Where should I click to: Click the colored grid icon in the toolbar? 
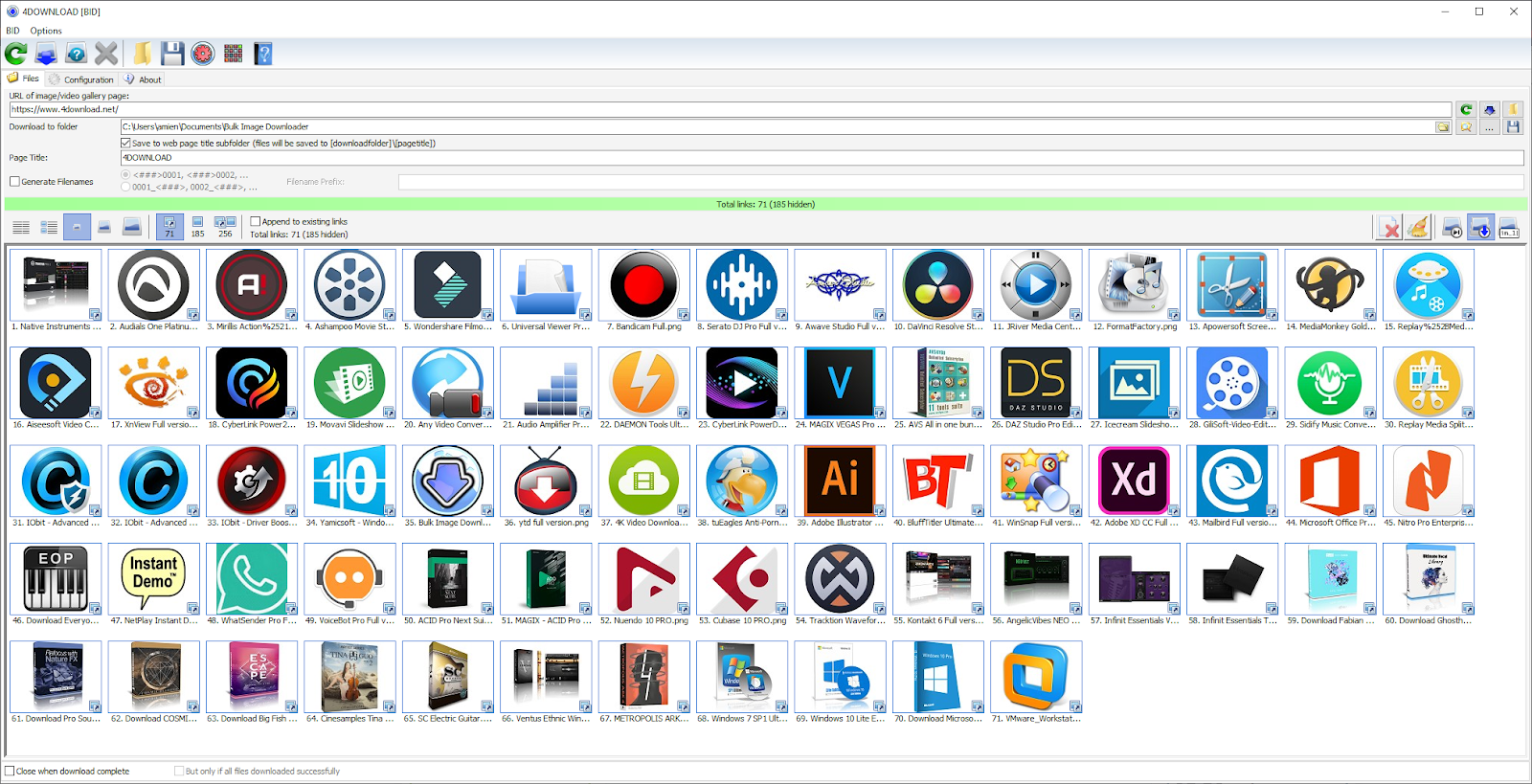pyautogui.click(x=233, y=54)
